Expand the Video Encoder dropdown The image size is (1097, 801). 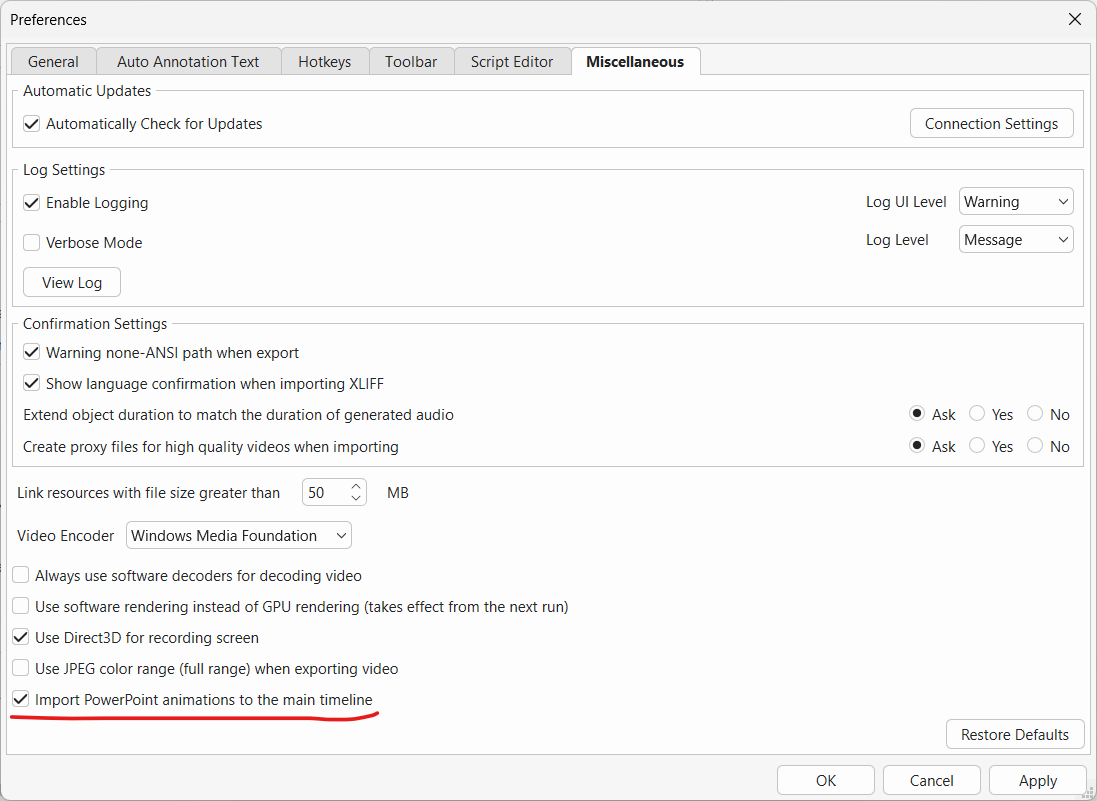[239, 536]
